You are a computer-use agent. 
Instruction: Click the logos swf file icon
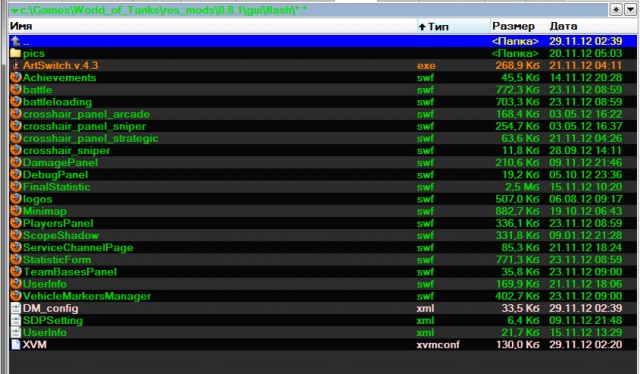pyautogui.click(x=16, y=199)
